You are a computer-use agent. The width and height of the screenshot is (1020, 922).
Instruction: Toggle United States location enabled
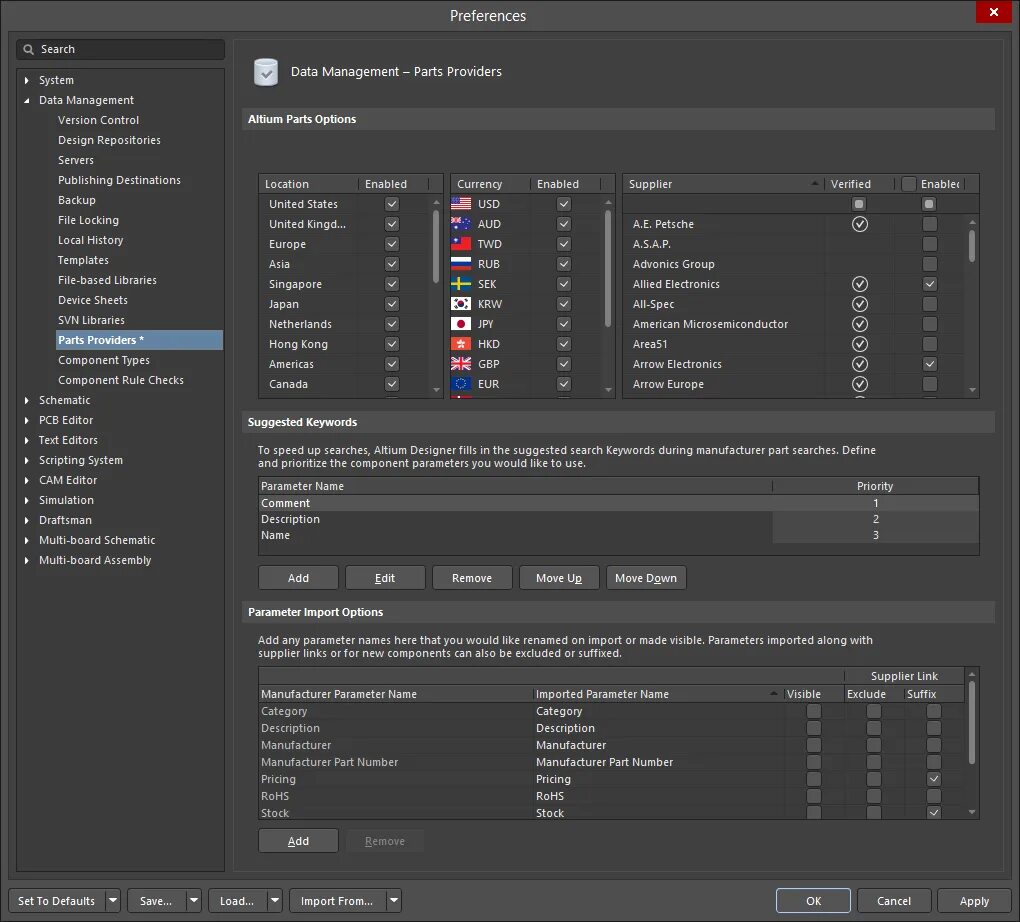click(x=392, y=204)
